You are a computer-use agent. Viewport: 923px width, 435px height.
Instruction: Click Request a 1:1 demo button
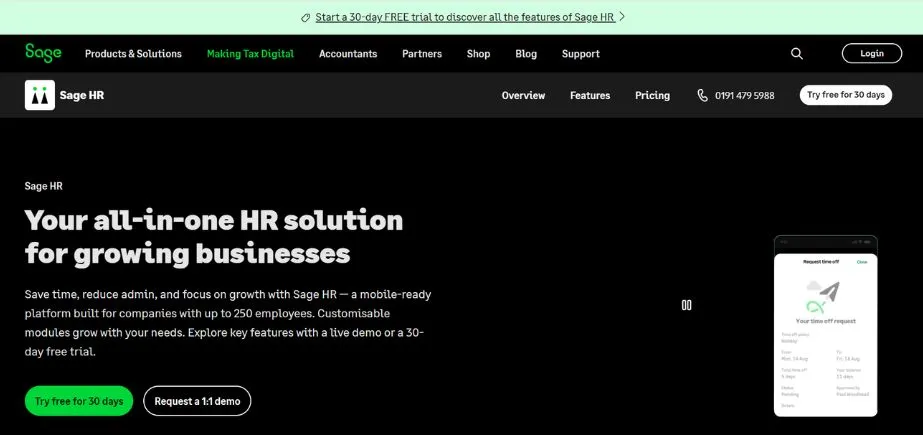point(197,401)
